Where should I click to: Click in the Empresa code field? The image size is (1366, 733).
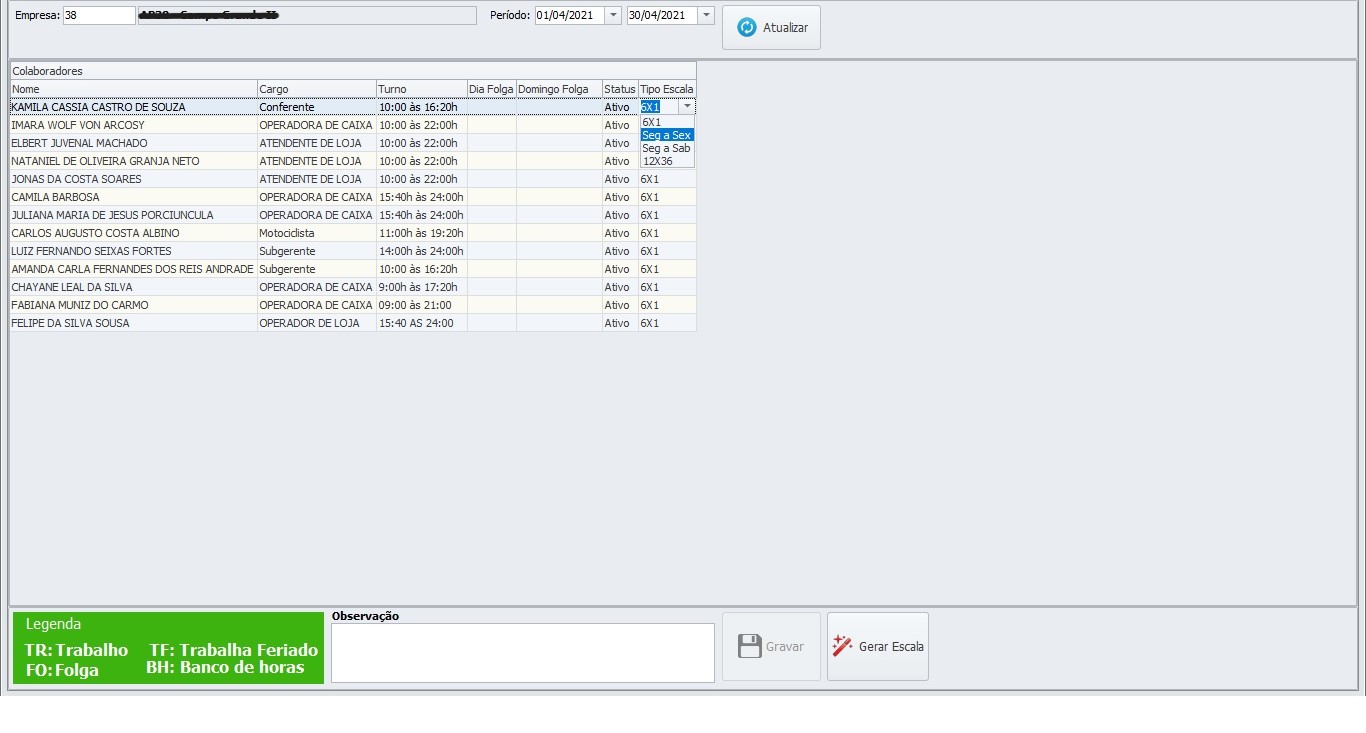click(x=98, y=15)
